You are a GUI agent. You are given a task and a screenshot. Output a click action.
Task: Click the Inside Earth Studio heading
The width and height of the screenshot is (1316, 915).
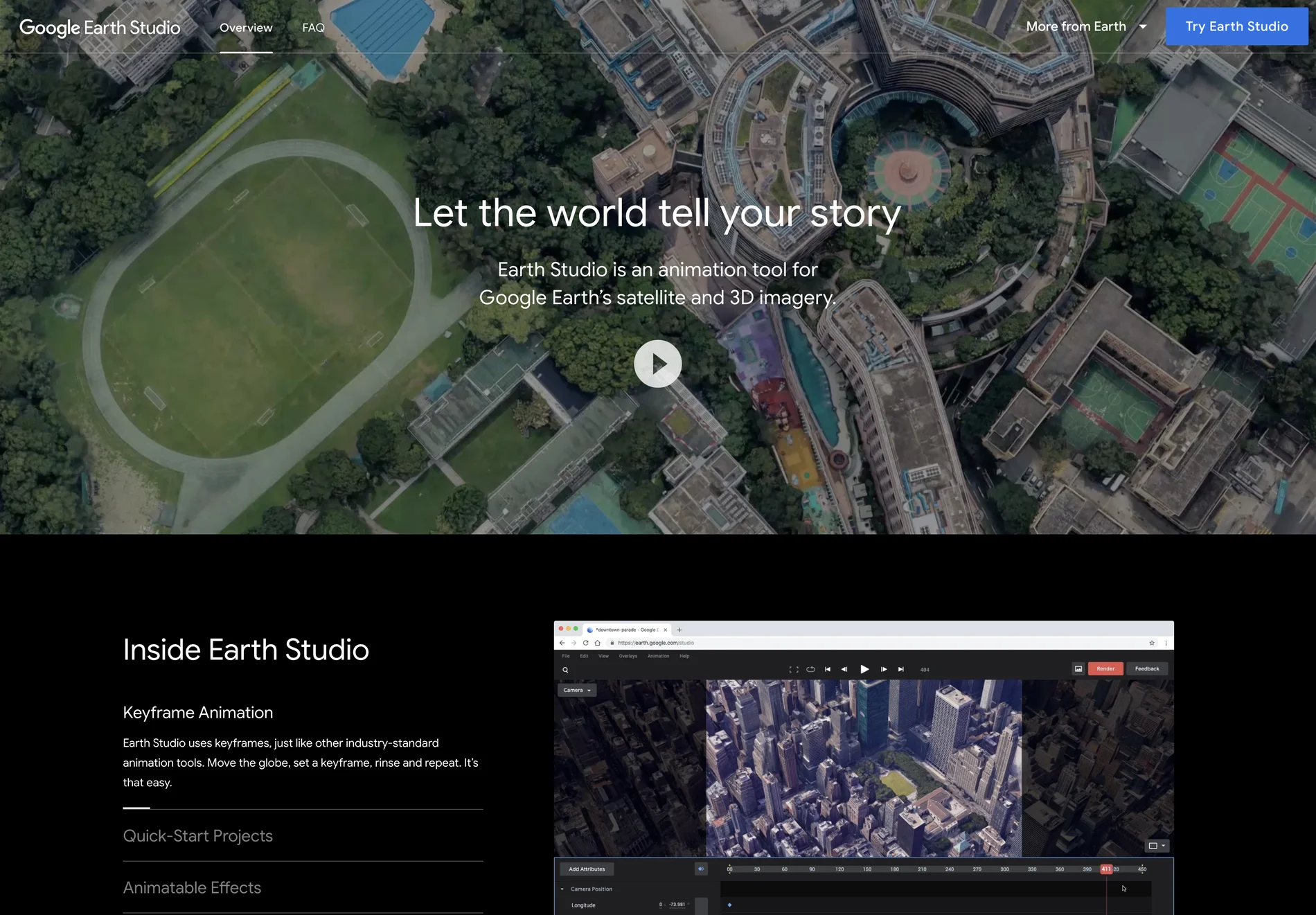pyautogui.click(x=246, y=650)
